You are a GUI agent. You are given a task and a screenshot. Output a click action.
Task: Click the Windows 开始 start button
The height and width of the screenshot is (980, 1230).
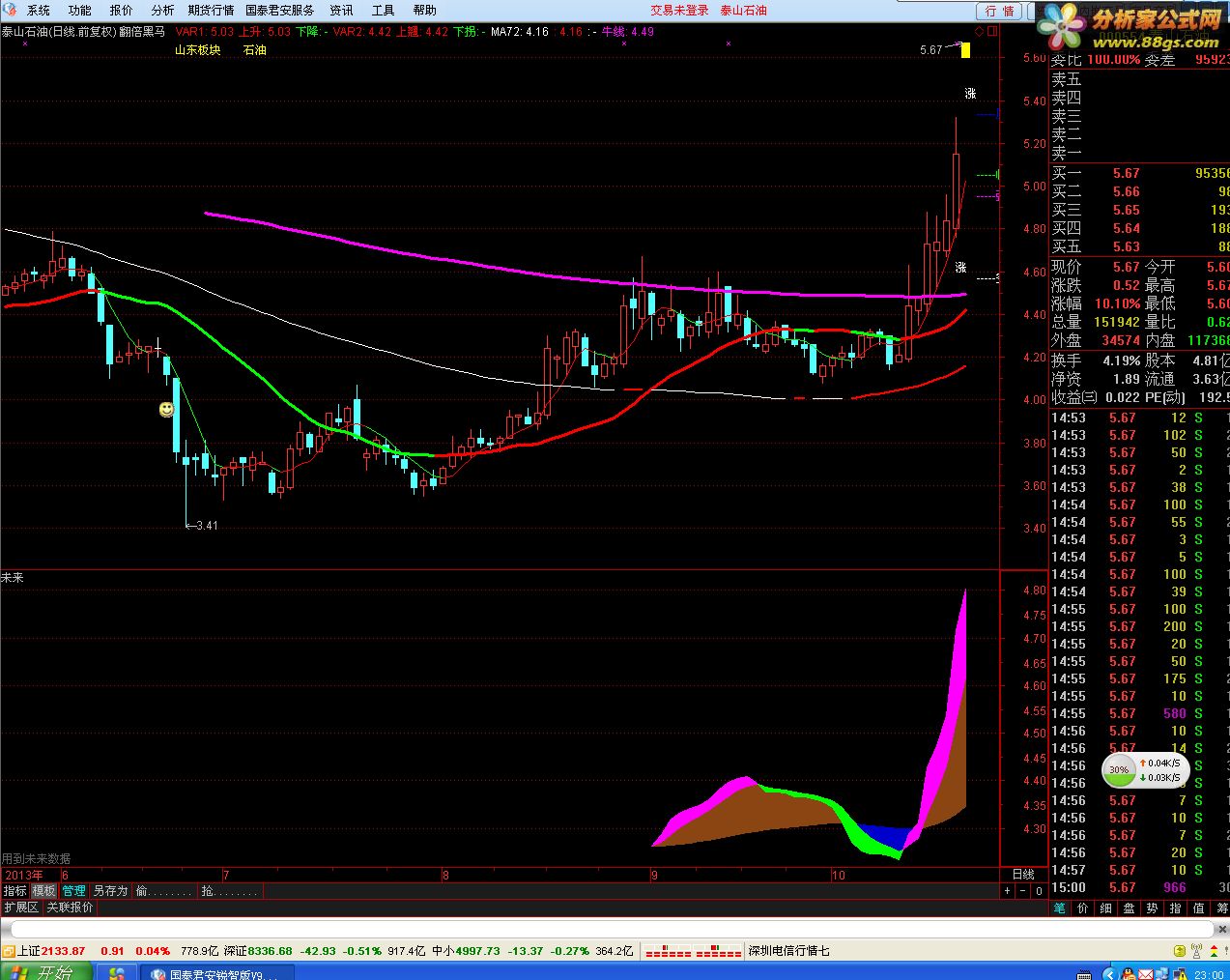coord(45,971)
